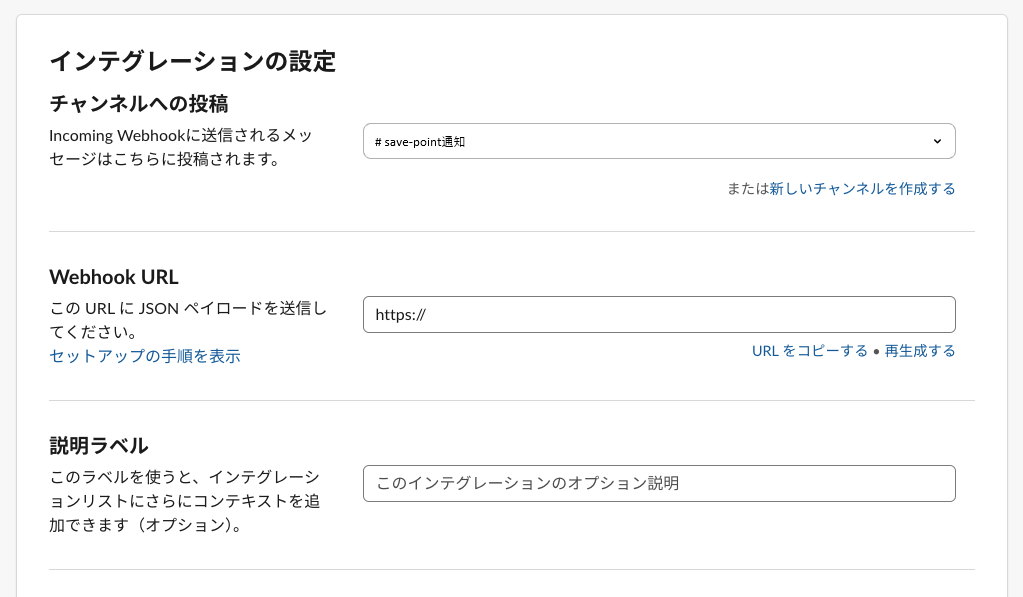This screenshot has width=1023, height=597.
Task: Click the Incoming Webhook description paragraph
Action: pyautogui.click(x=187, y=147)
